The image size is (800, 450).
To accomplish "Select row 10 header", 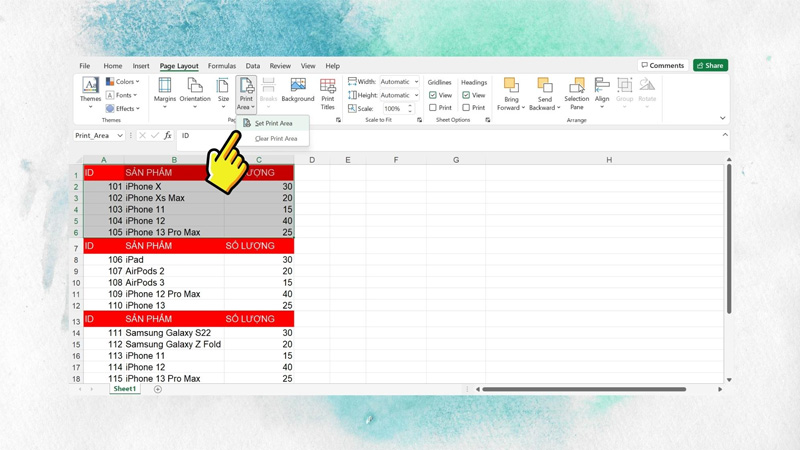I will coord(76,283).
